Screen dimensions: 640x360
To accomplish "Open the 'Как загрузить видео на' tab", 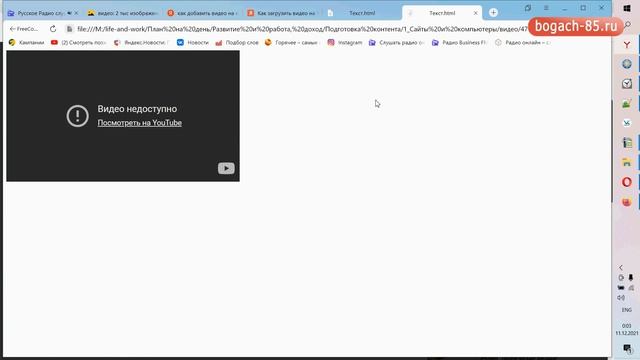I will click(x=283, y=13).
